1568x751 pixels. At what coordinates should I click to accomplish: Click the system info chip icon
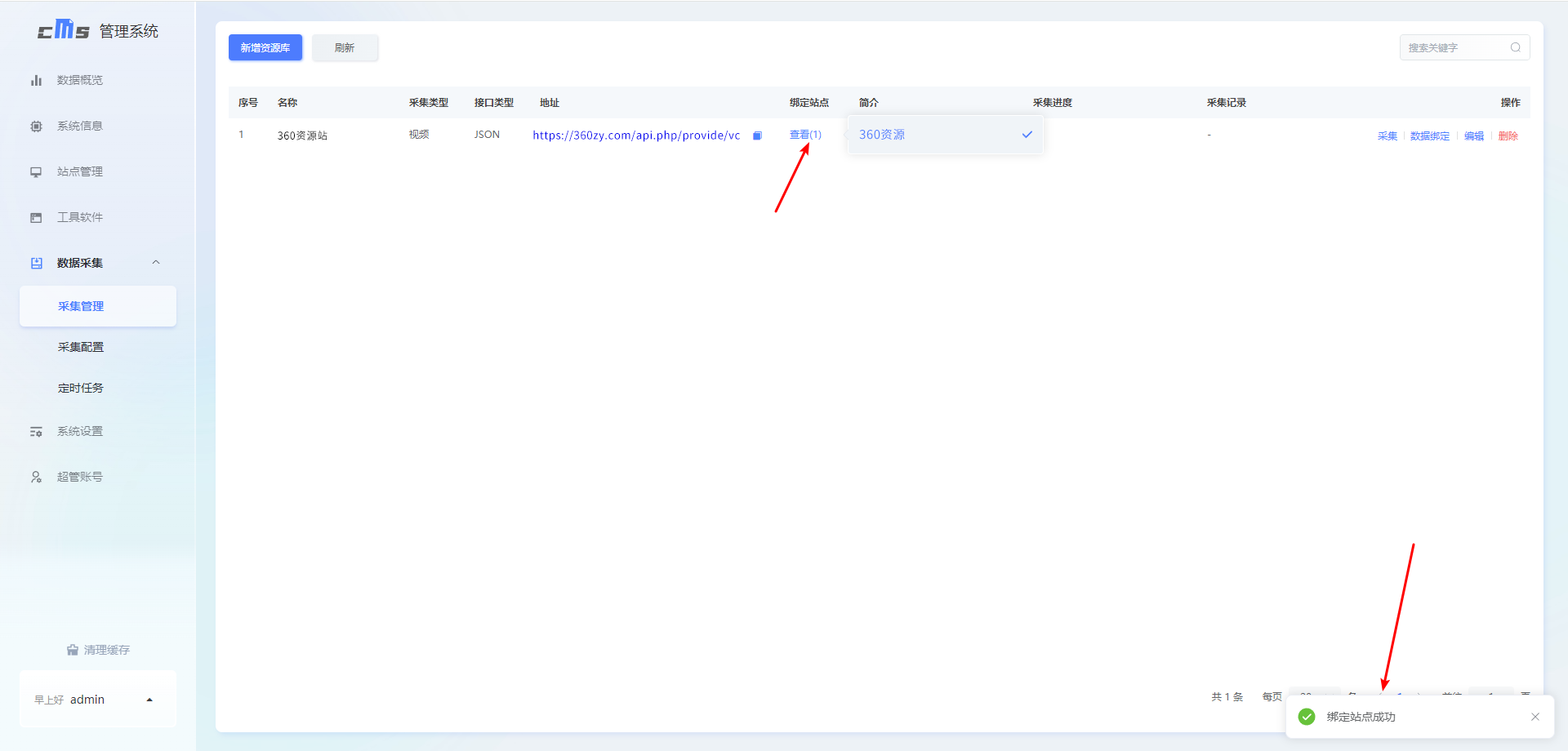(36, 126)
